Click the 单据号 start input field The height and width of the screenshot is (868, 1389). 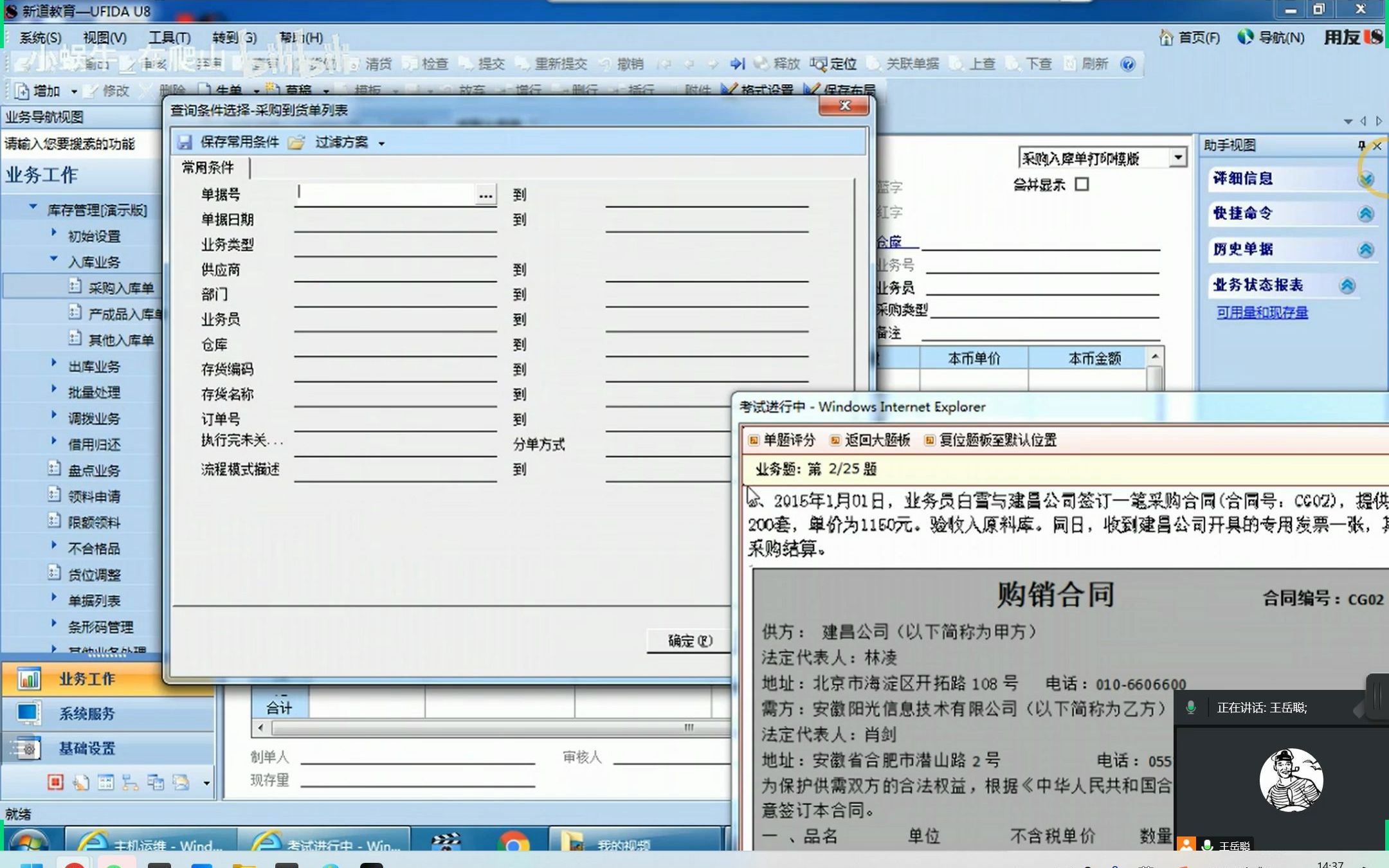pos(386,194)
